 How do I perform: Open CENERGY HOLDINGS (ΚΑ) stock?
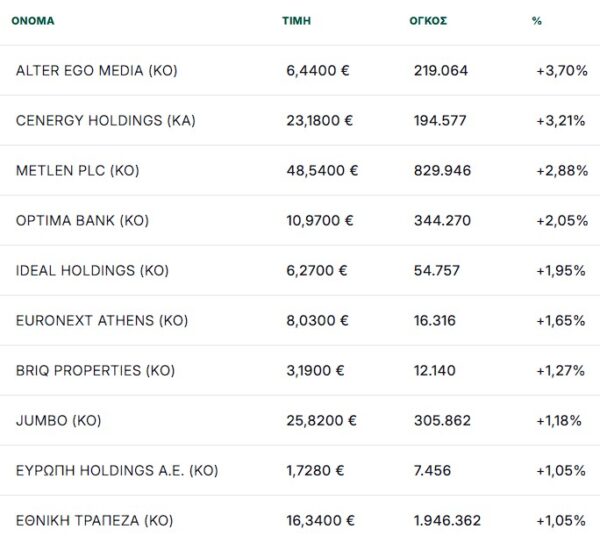pyautogui.click(x=106, y=121)
